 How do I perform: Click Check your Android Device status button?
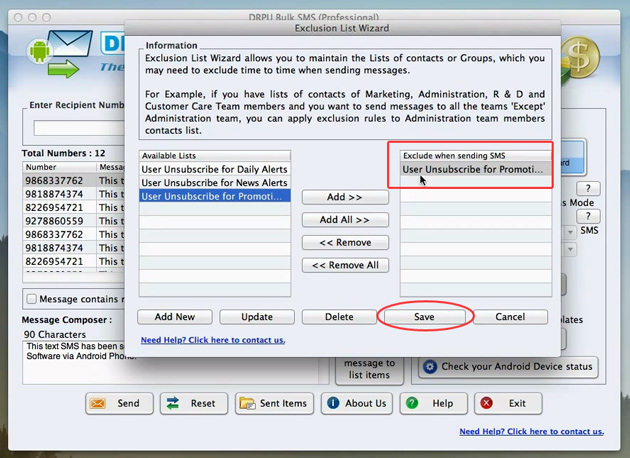[508, 367]
